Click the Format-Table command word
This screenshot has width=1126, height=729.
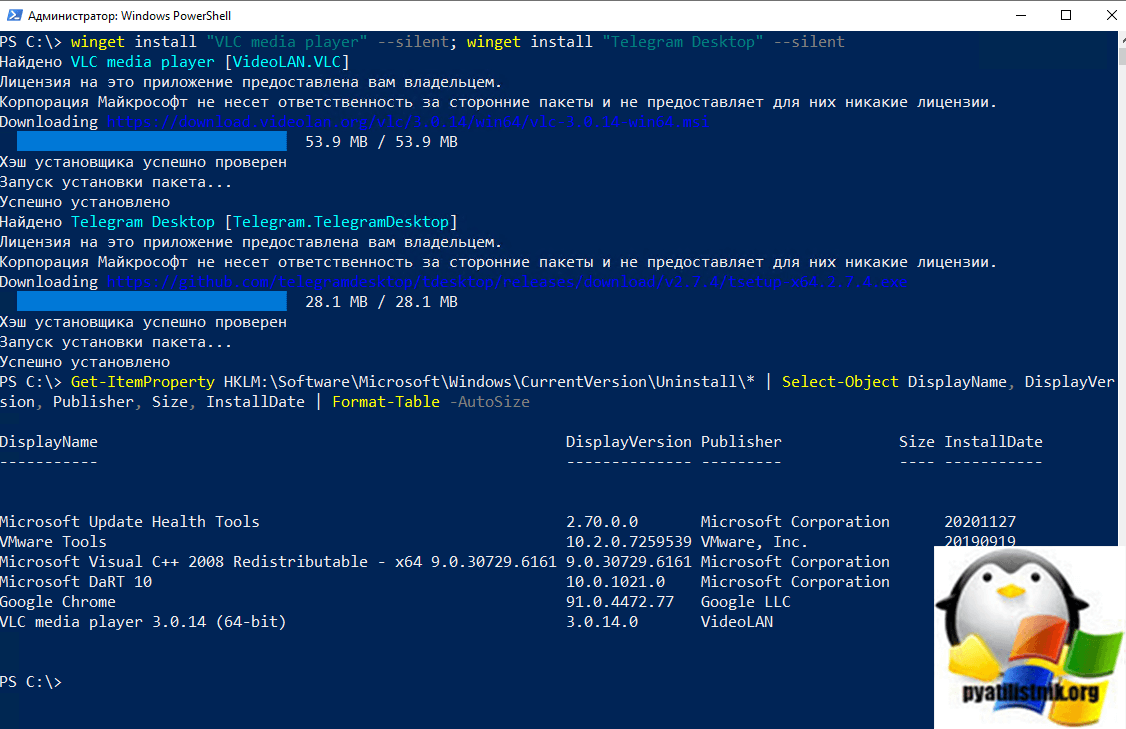click(386, 402)
